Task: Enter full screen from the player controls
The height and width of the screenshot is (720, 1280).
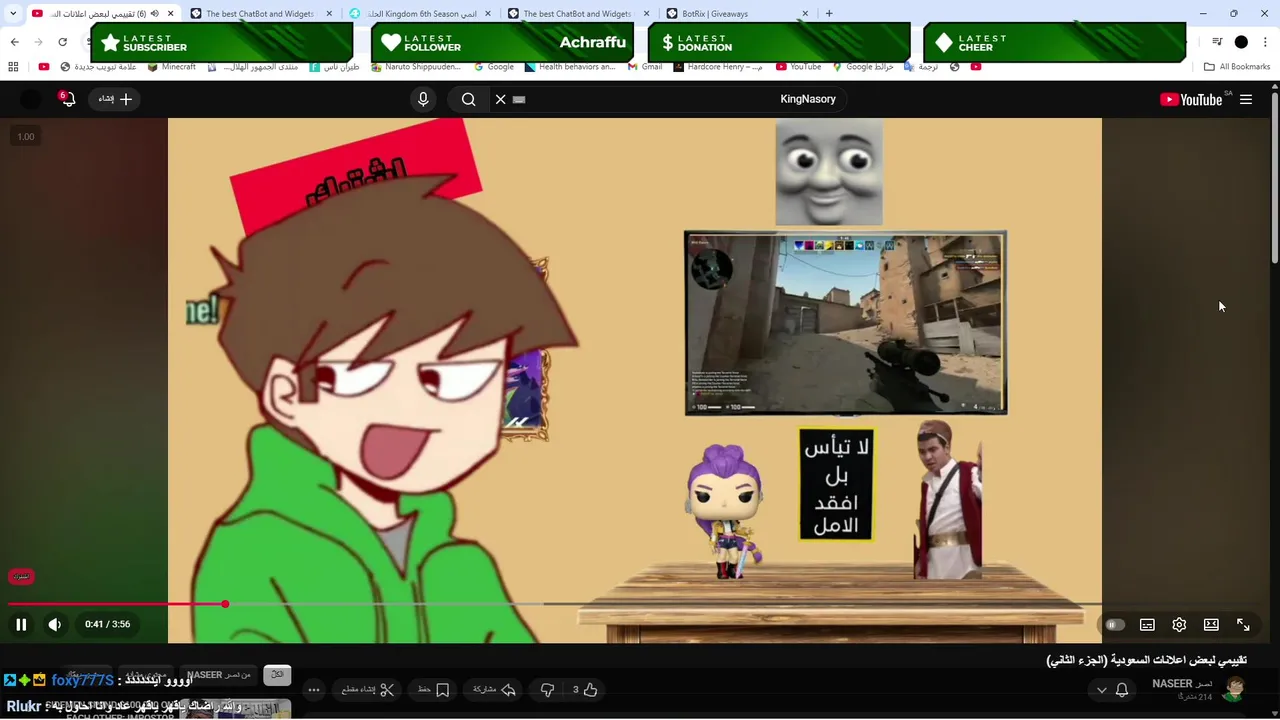Action: point(1243,624)
